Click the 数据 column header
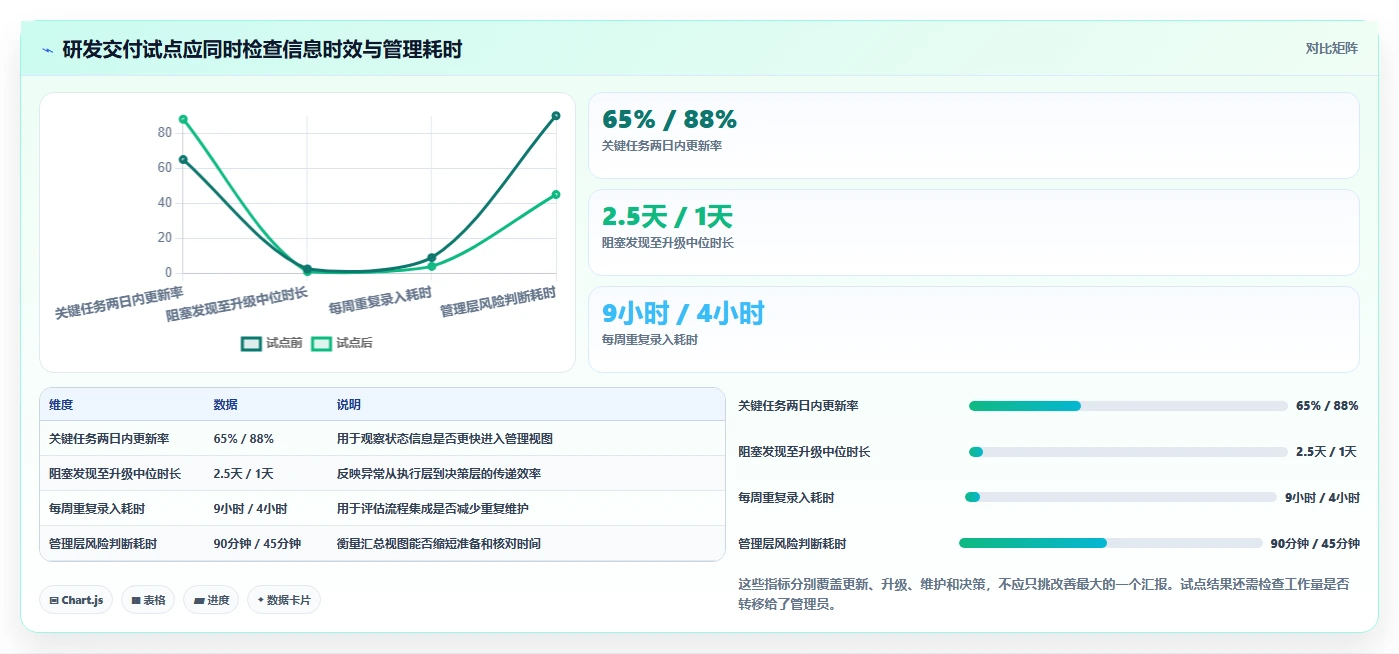This screenshot has height=654, width=1399. (225, 405)
